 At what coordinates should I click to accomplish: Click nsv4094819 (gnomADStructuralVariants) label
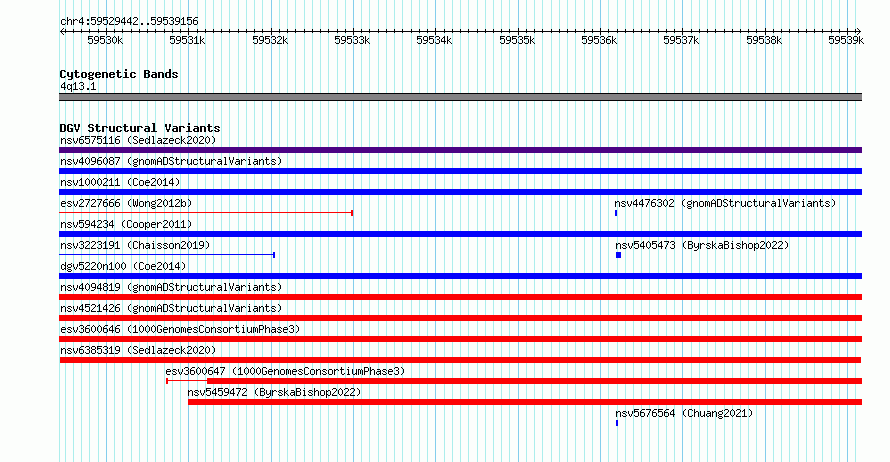click(171, 287)
